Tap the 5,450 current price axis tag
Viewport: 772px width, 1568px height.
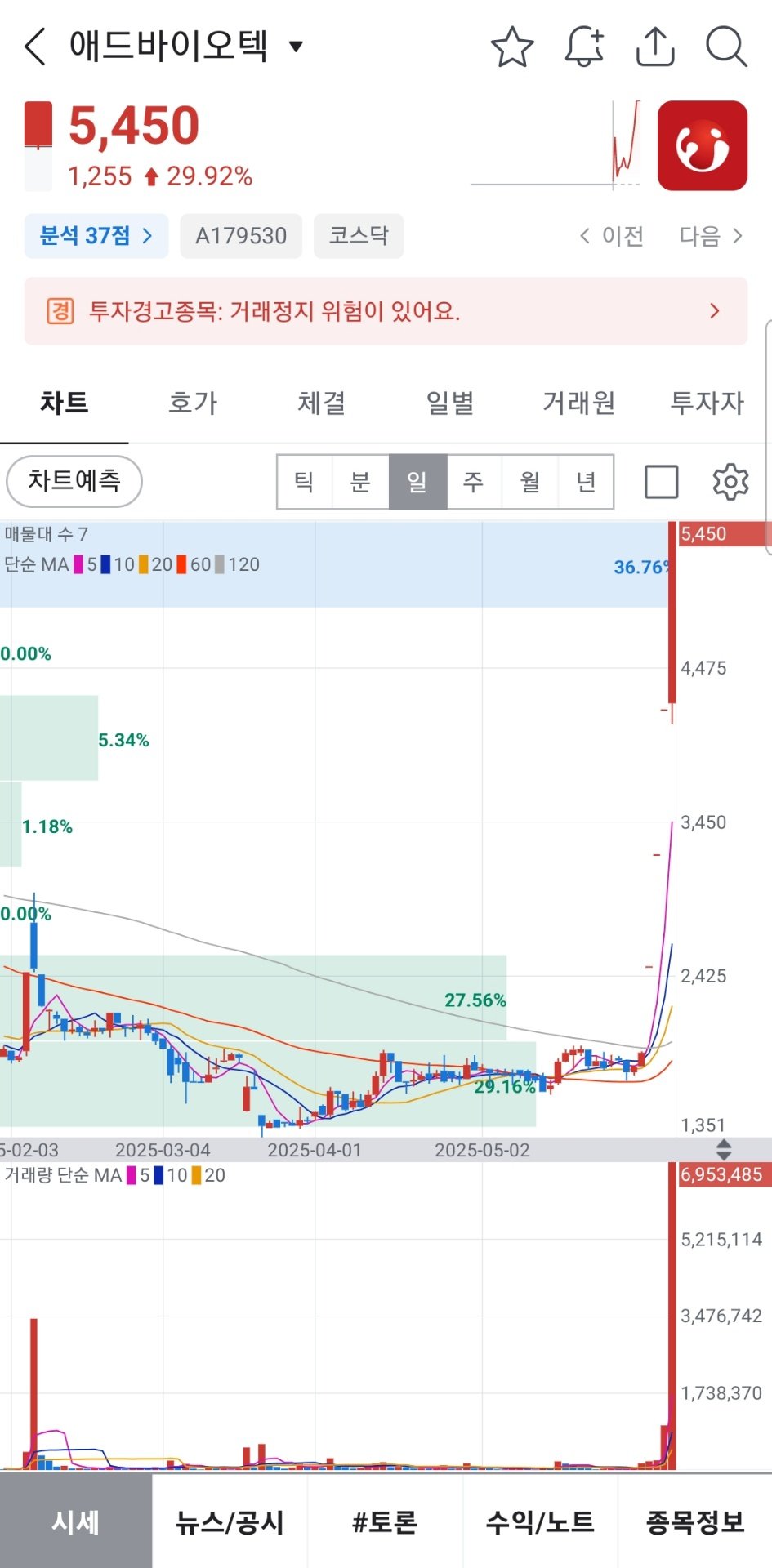[724, 534]
